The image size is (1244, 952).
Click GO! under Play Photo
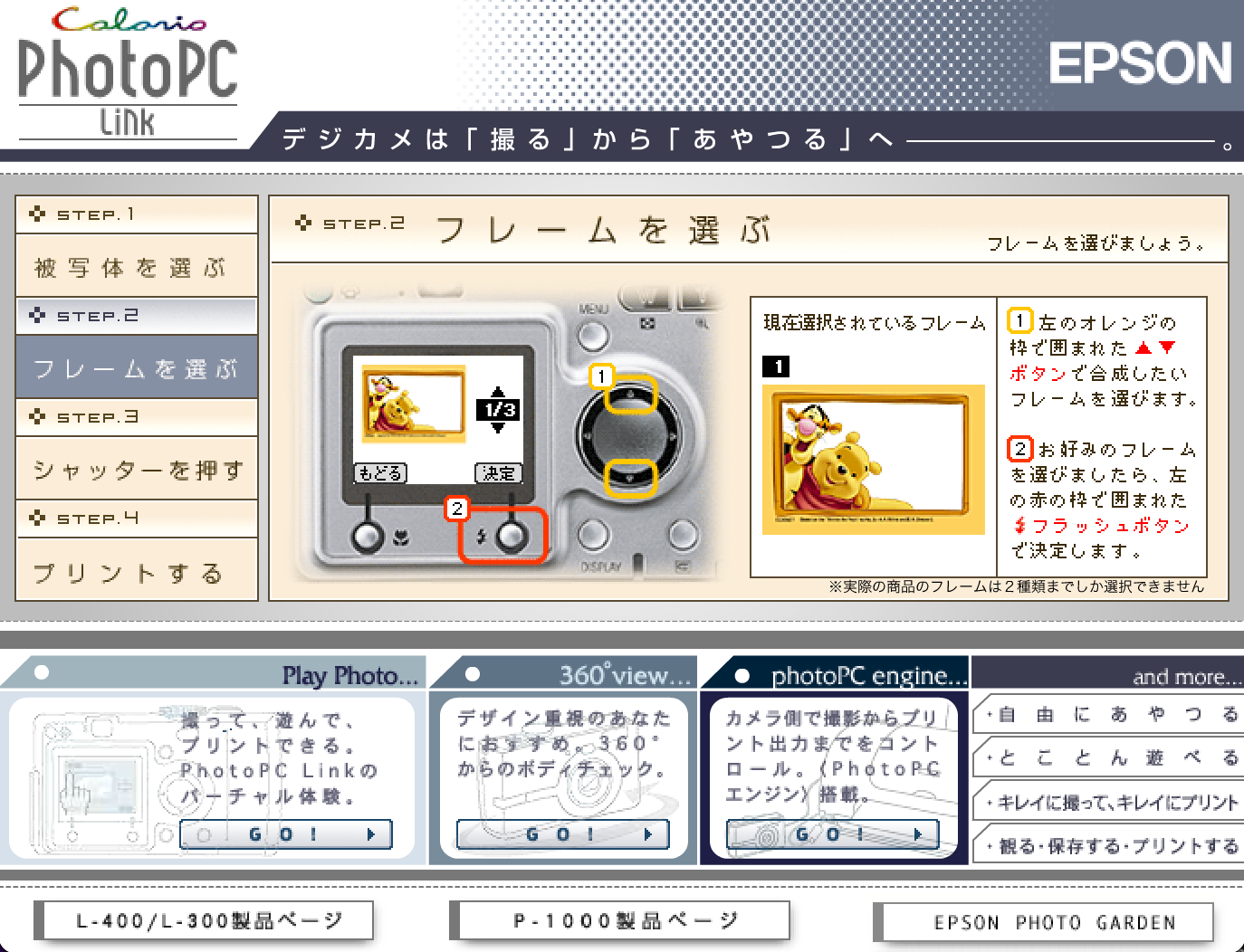click(x=286, y=834)
